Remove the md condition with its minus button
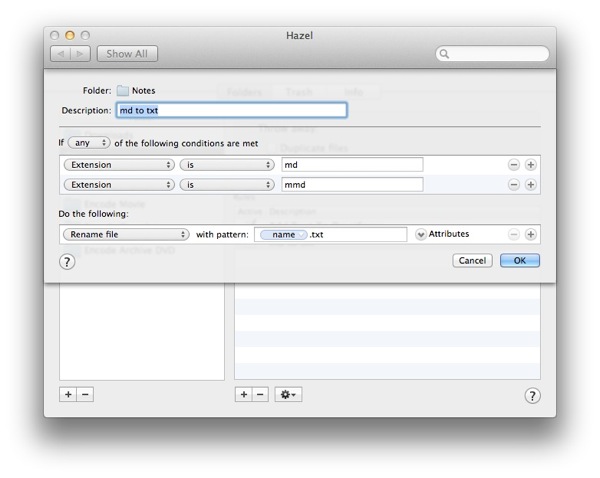 tap(514, 165)
